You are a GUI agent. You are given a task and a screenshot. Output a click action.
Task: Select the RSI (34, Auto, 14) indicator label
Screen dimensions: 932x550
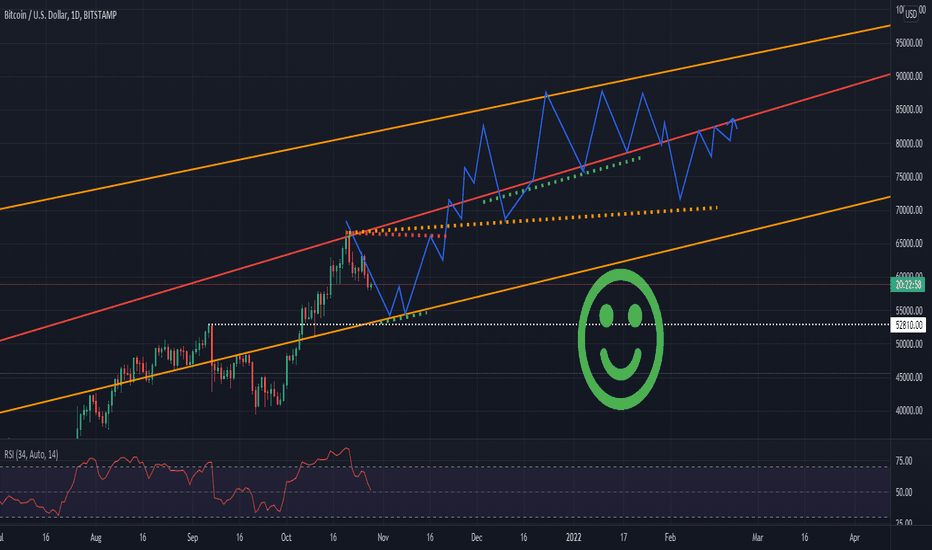[32, 455]
